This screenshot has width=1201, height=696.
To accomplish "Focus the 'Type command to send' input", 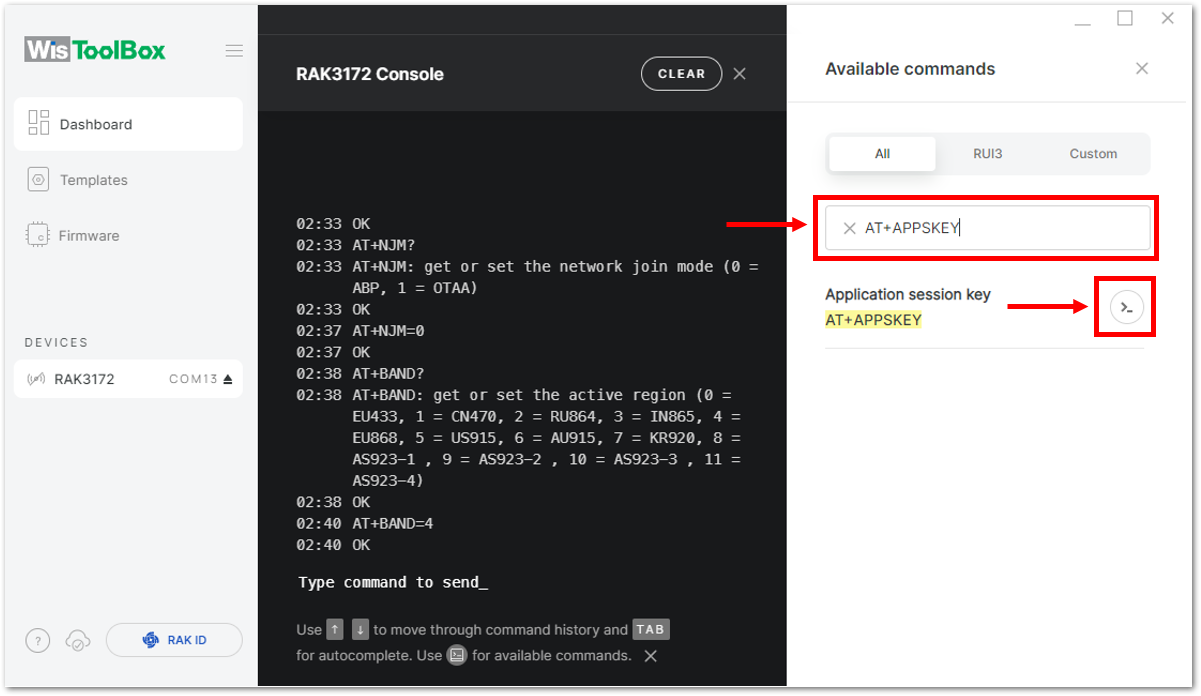I will coord(393,582).
